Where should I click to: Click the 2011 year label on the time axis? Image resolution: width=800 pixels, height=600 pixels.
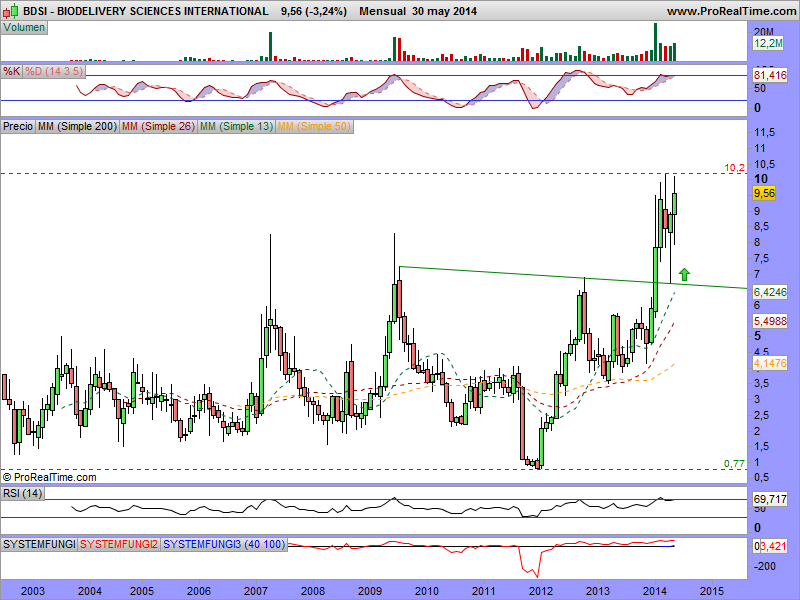click(484, 591)
